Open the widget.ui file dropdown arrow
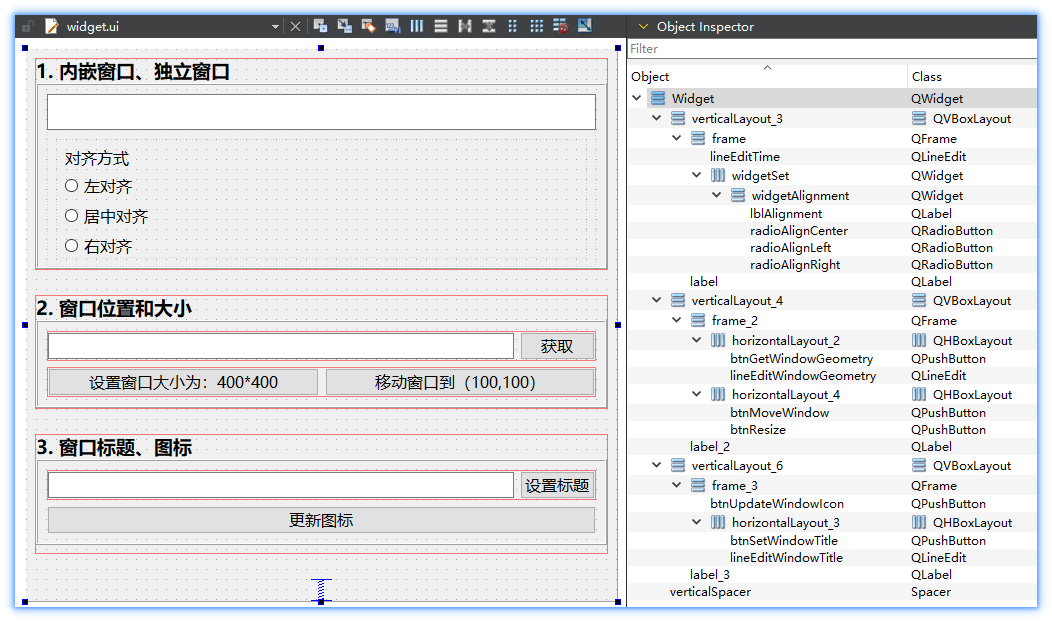 (x=275, y=27)
